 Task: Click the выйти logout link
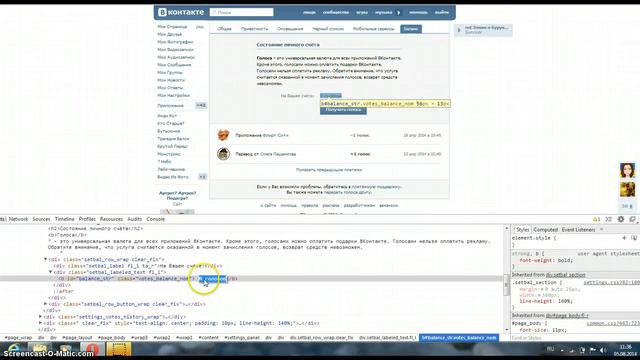[441, 12]
